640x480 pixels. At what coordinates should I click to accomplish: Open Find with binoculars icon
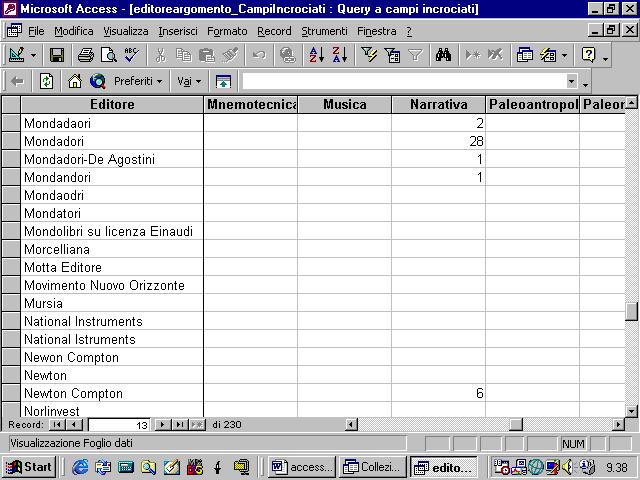point(443,55)
